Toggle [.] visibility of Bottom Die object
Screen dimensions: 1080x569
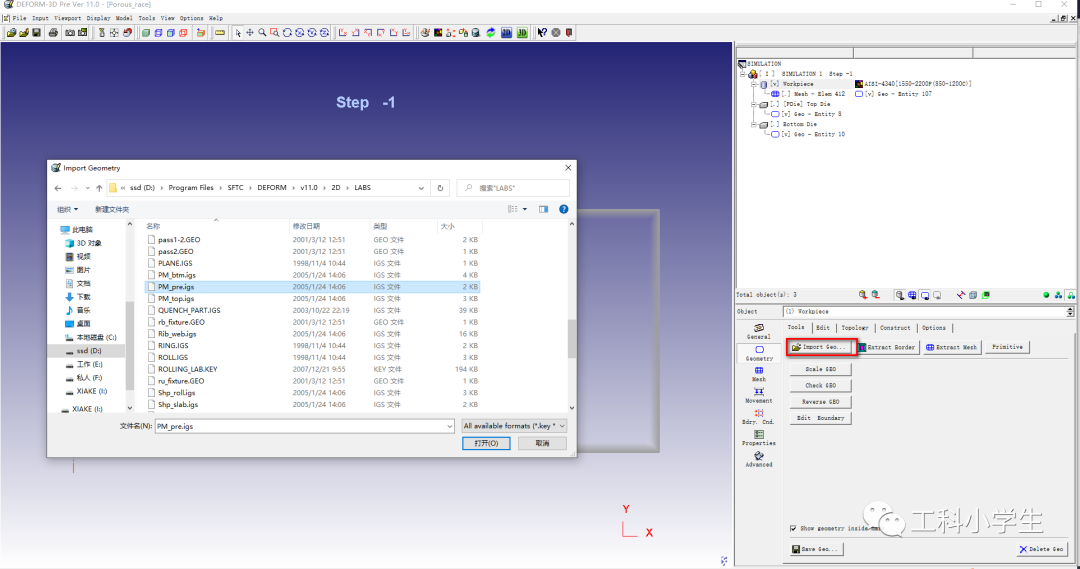tap(775, 124)
